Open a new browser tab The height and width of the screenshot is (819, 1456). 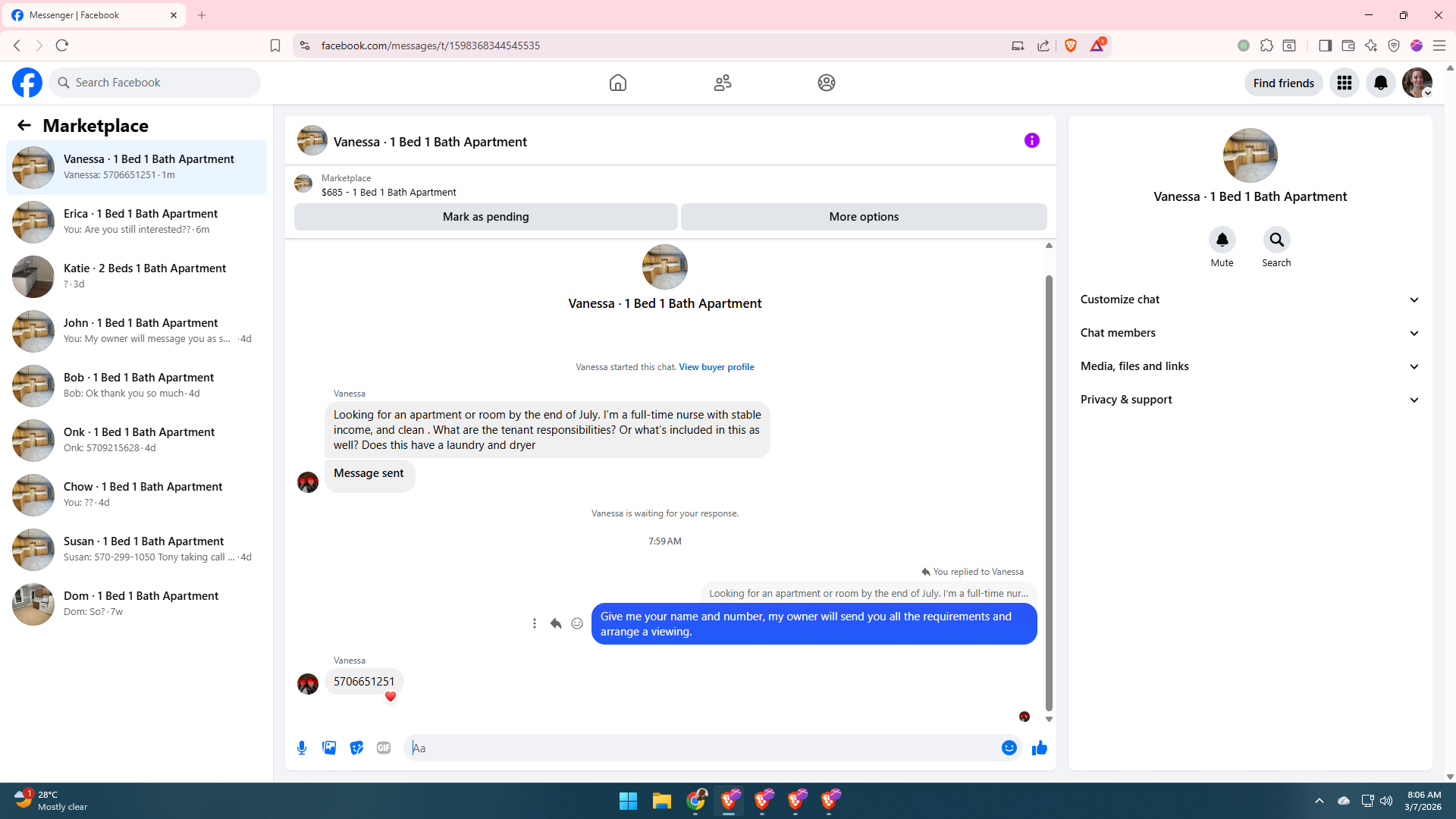tap(202, 15)
